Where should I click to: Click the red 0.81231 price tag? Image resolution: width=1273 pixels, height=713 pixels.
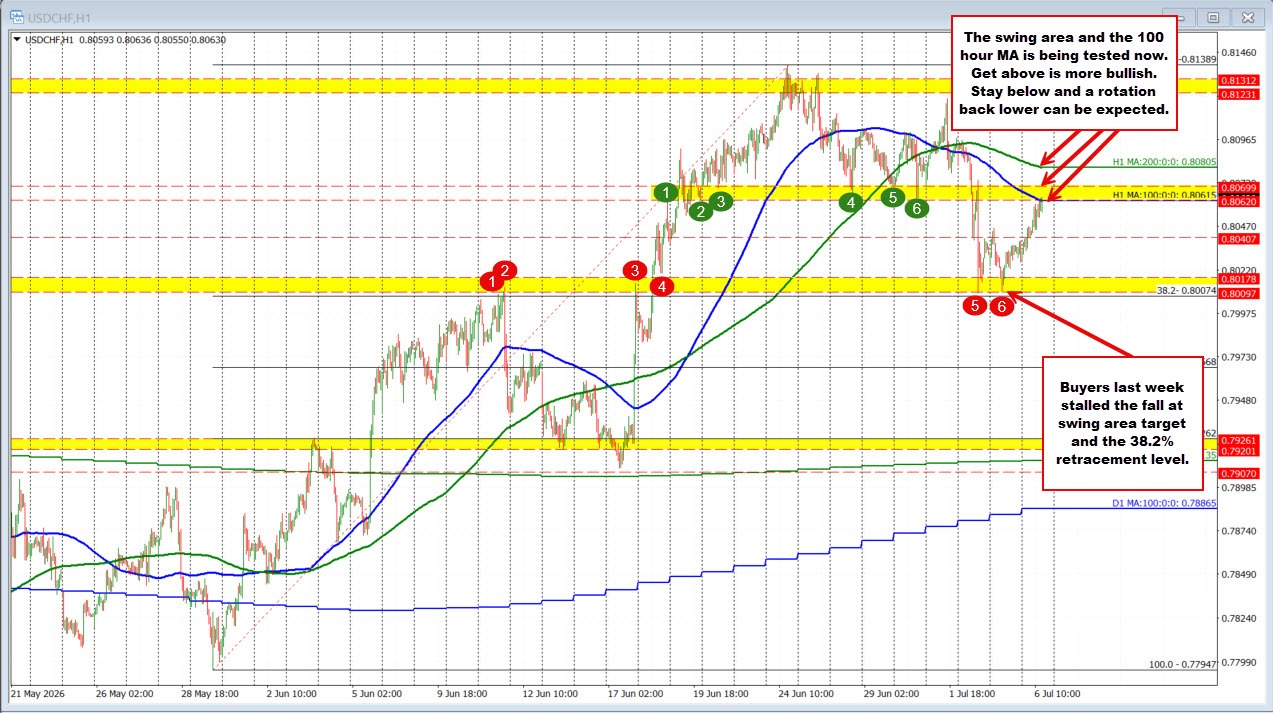tap(1238, 92)
